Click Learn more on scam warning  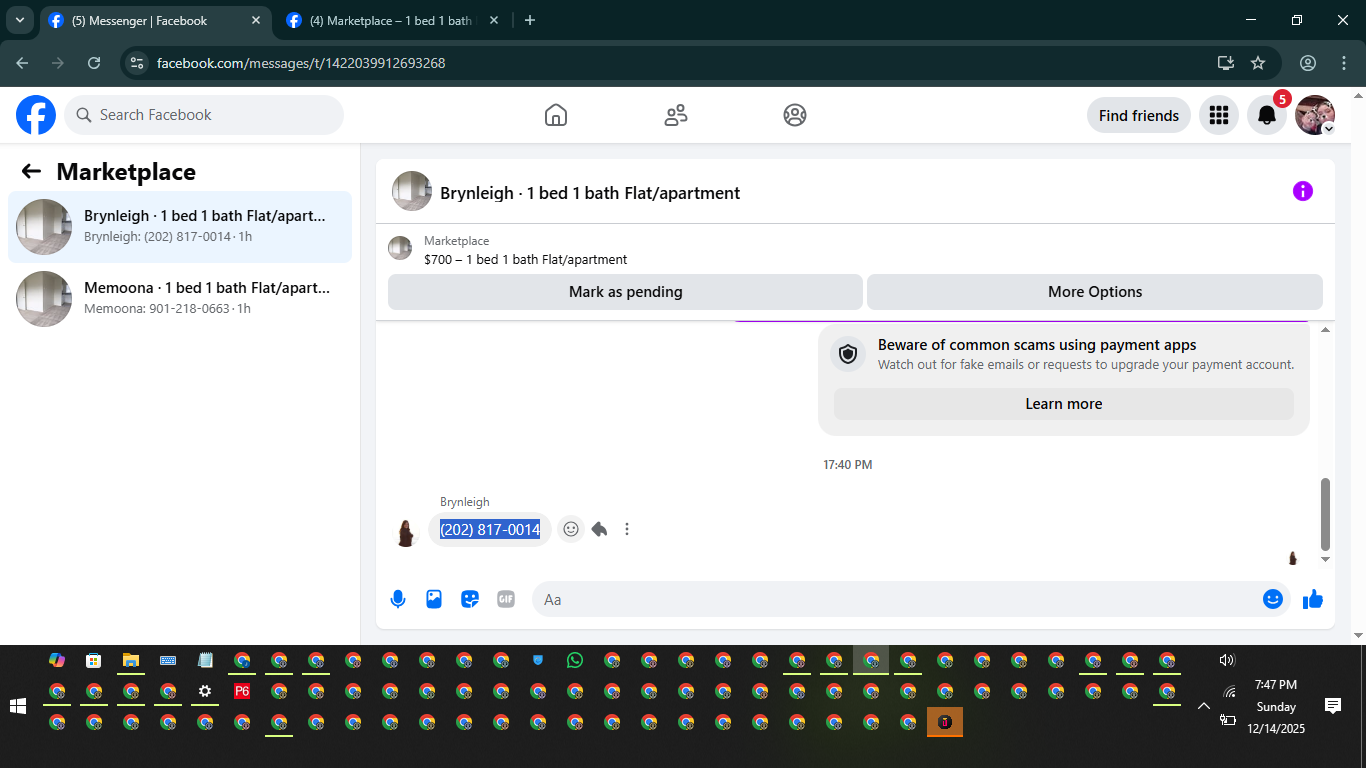tap(1064, 404)
